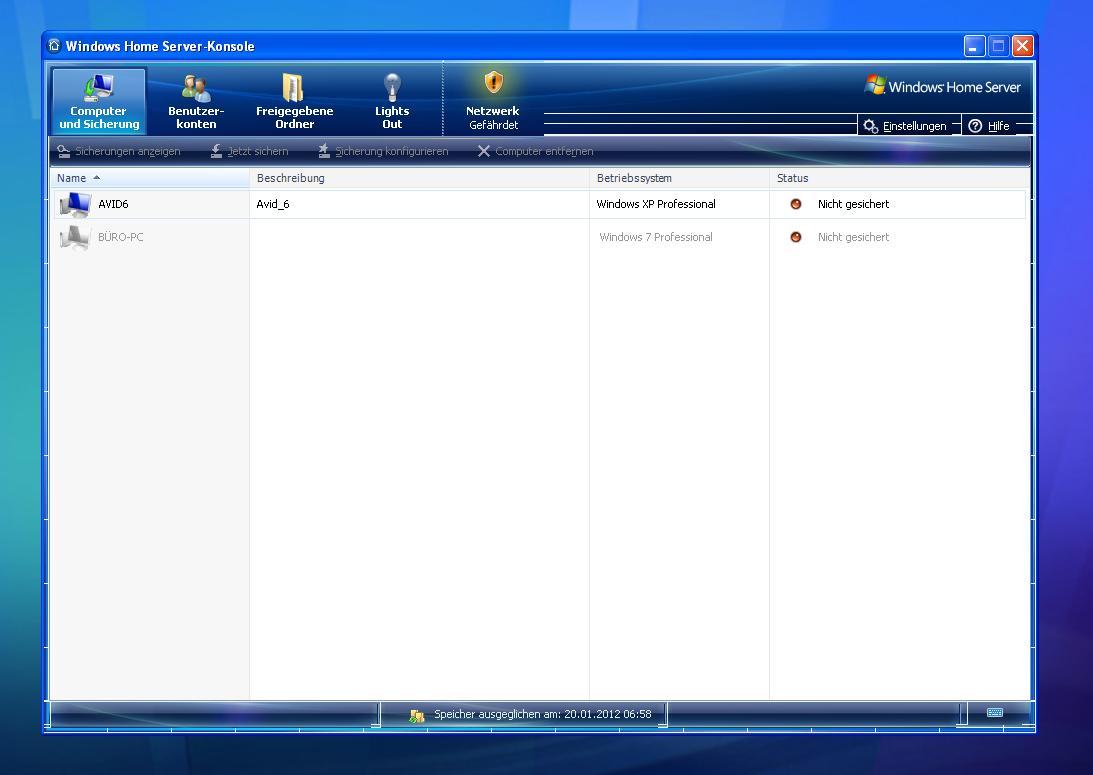Click Jetzt sichern toolbar button
Screen dimensions: 1093x775
(x=249, y=151)
